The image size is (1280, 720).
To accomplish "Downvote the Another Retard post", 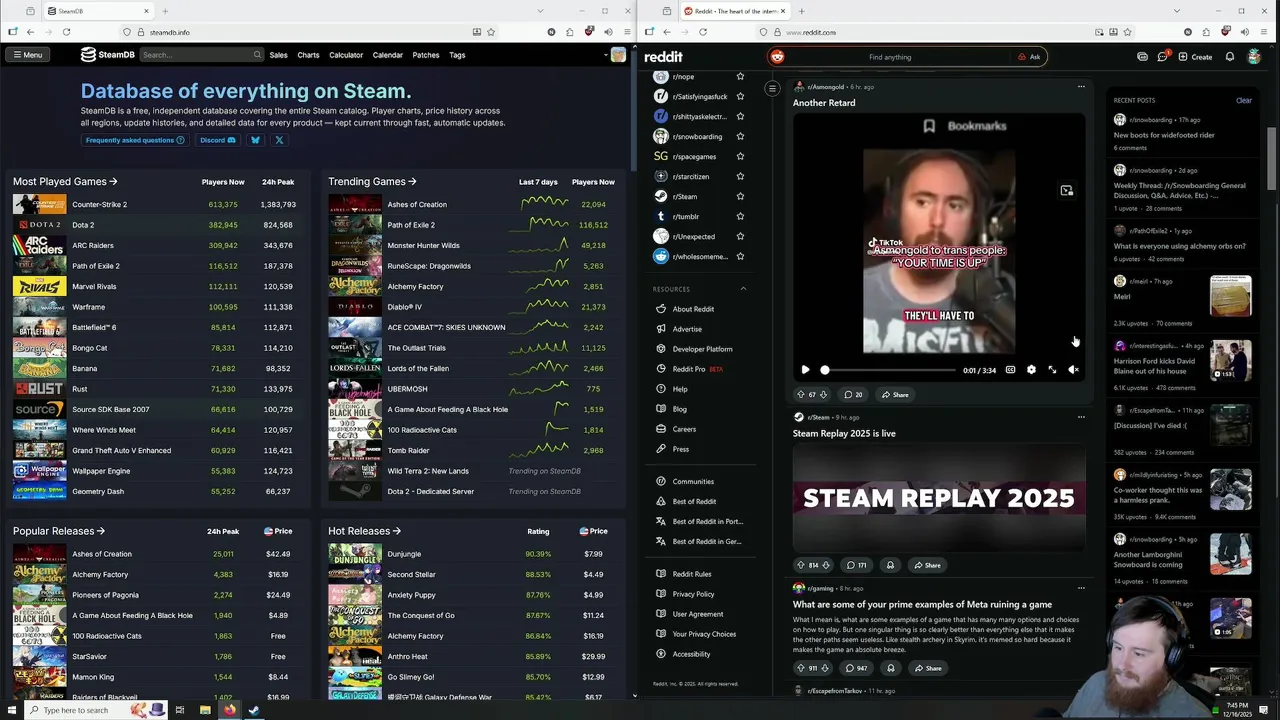I will tap(823, 395).
